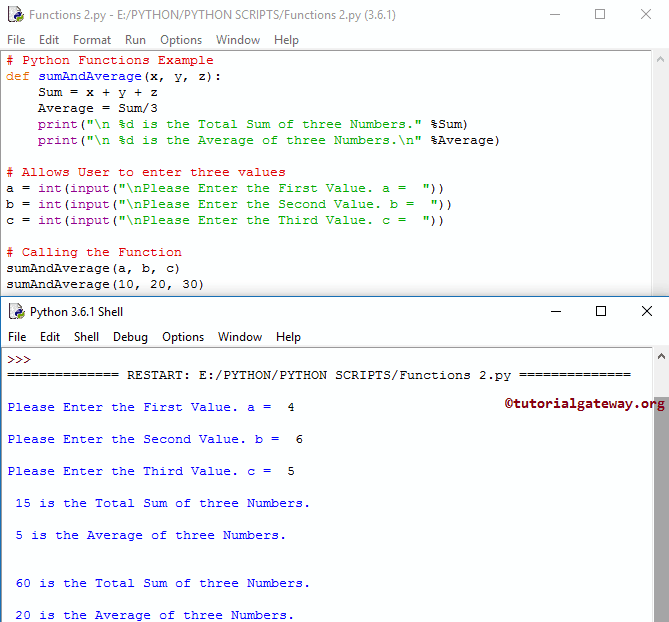
Task: Click the '# Calling the Function' comment
Action: pyautogui.click(x=94, y=252)
